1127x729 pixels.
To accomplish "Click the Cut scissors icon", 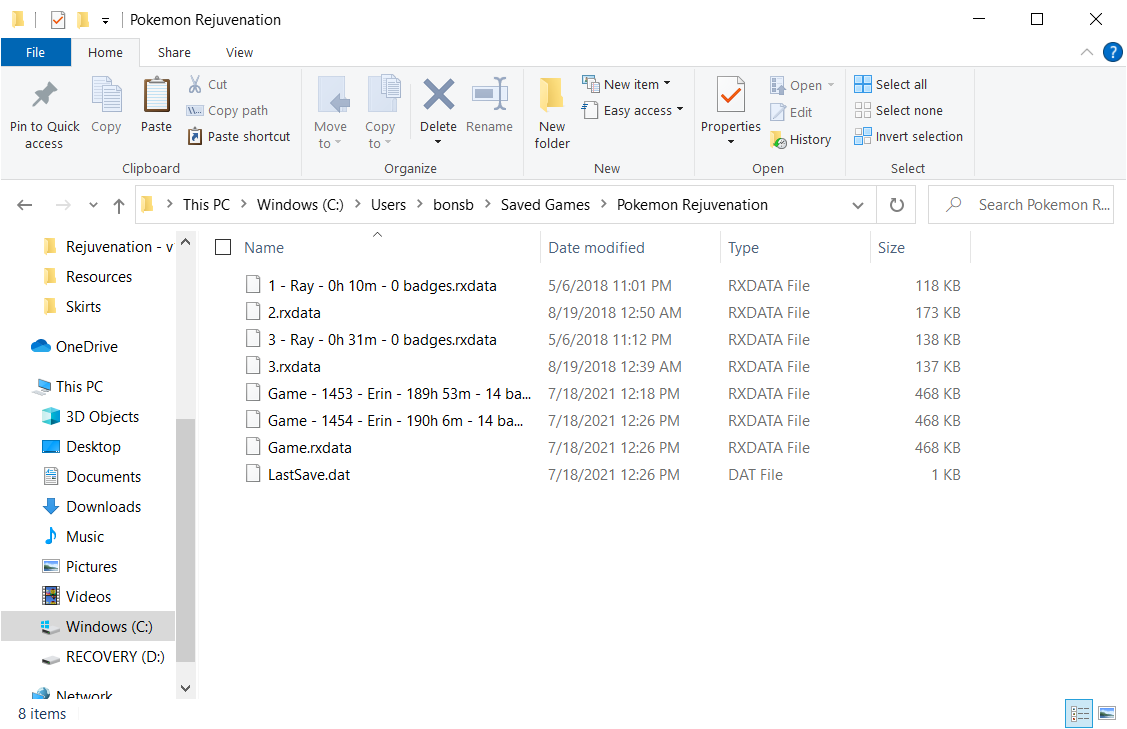I will (195, 84).
